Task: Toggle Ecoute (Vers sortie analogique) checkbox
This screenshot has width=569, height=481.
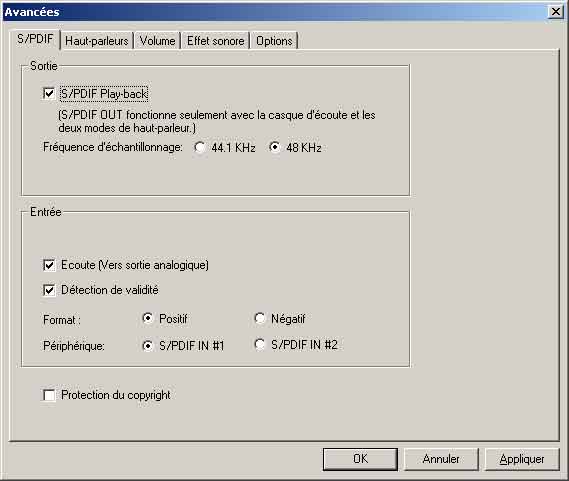Action: [x=49, y=265]
